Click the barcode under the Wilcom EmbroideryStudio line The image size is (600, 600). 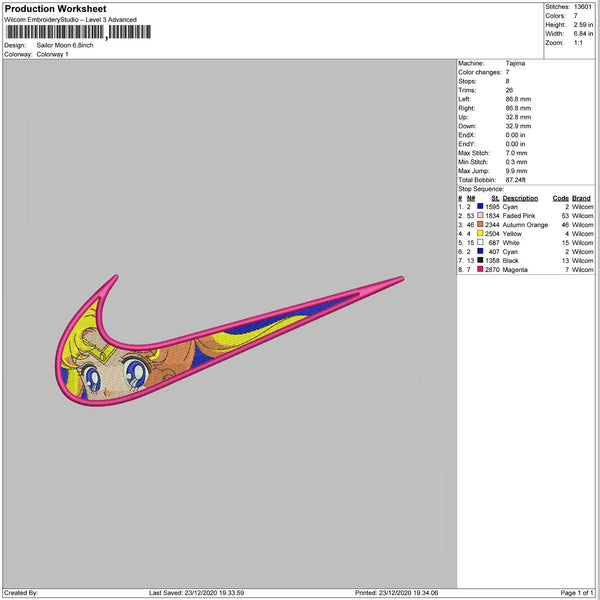(78, 32)
